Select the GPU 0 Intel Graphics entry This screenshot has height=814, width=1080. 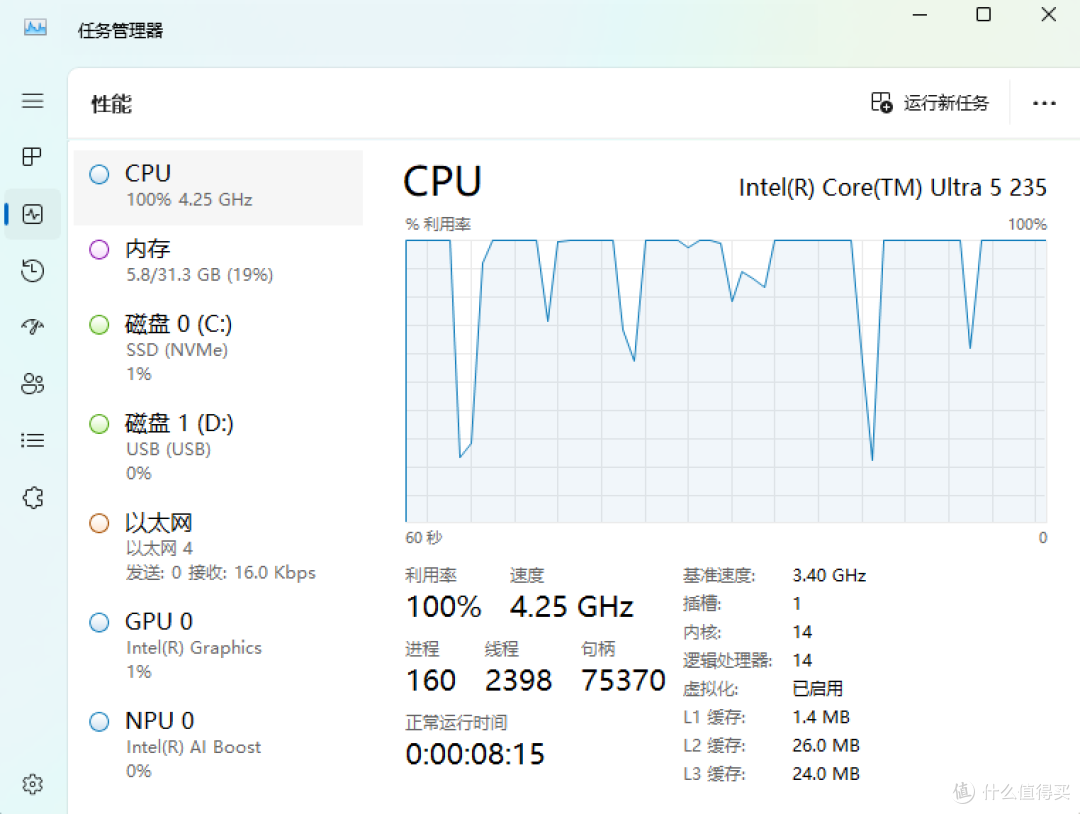[x=218, y=646]
